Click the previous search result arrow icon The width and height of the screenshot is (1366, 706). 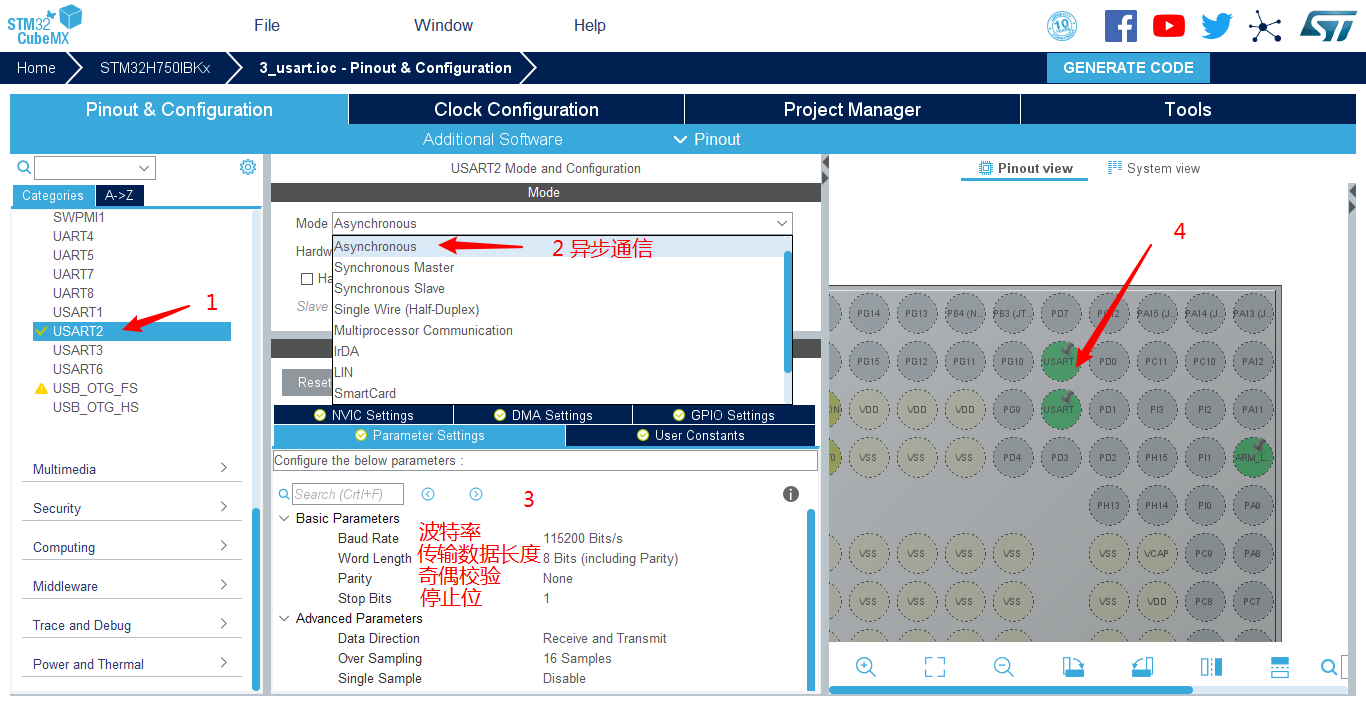coord(428,494)
